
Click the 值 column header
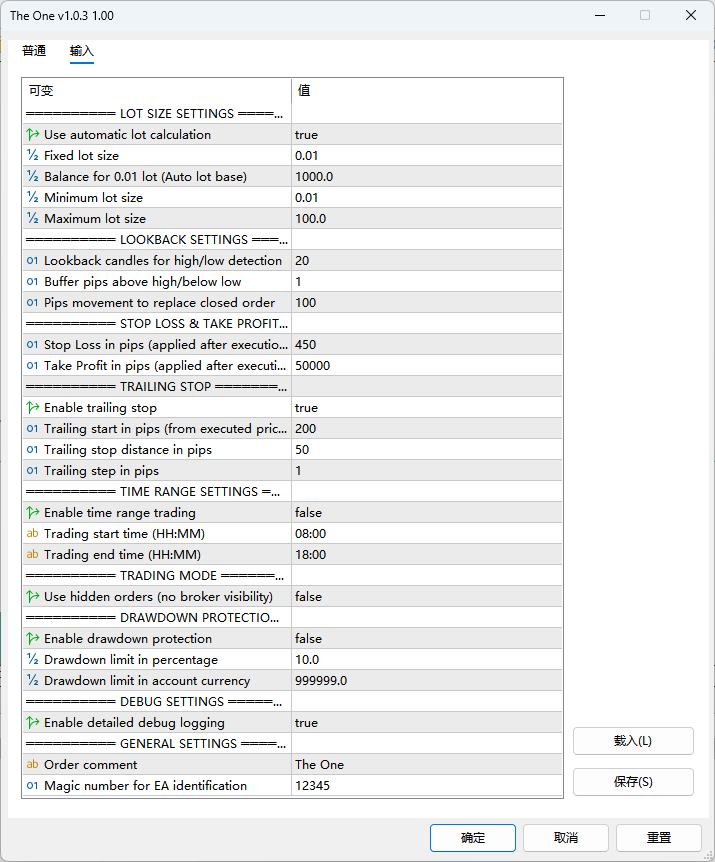point(427,91)
